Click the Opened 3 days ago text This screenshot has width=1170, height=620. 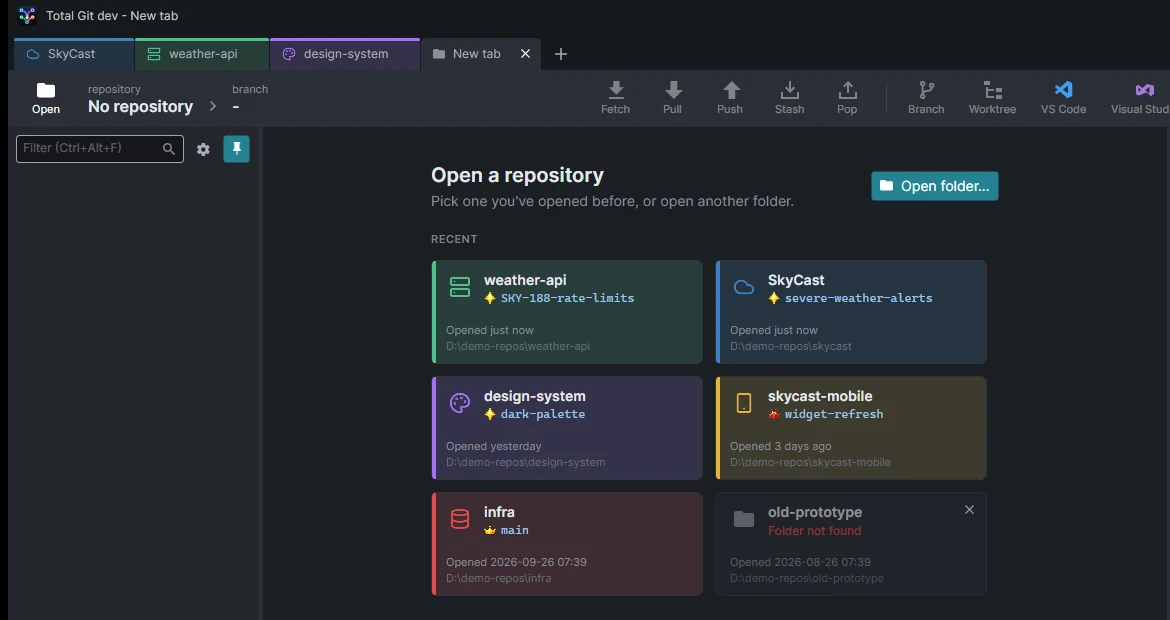[780, 446]
